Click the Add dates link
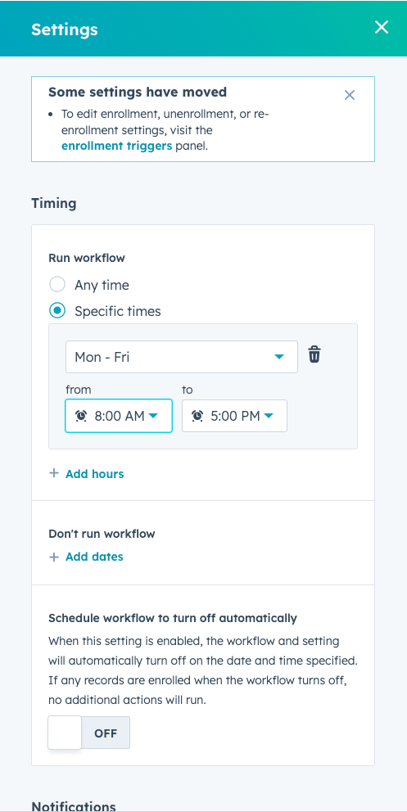Viewport: 407px width, 812px height. pyautogui.click(x=94, y=557)
